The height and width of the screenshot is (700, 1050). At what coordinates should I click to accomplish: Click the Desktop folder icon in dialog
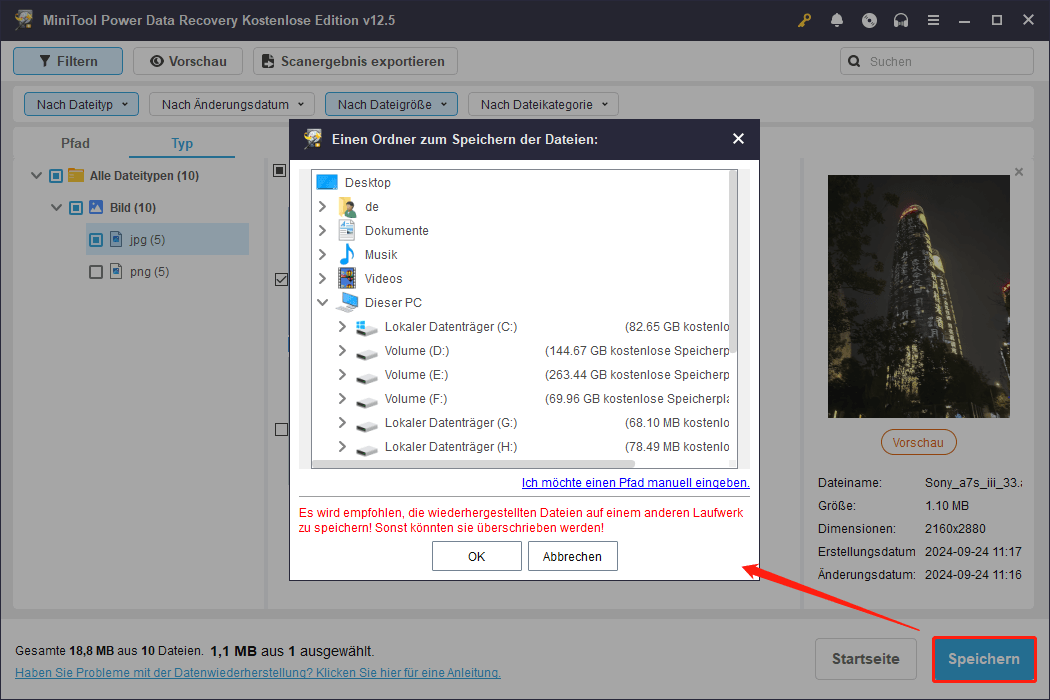327,182
